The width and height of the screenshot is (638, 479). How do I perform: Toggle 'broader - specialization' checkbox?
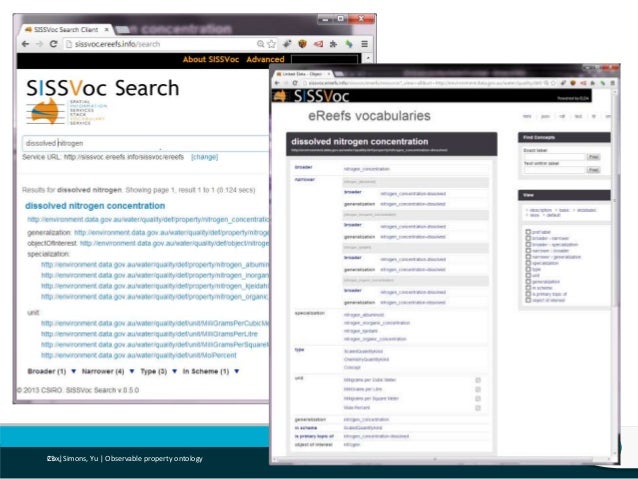[x=528, y=245]
